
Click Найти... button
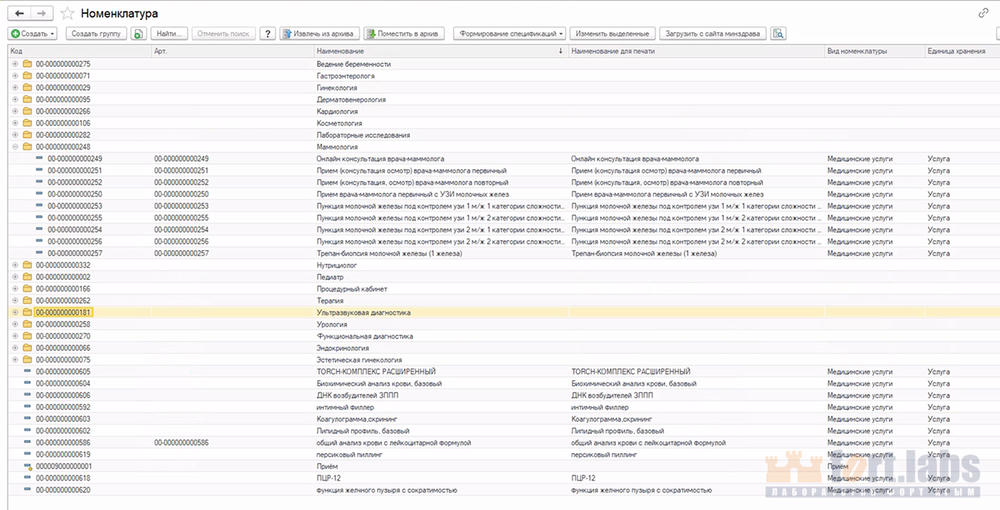coord(167,33)
